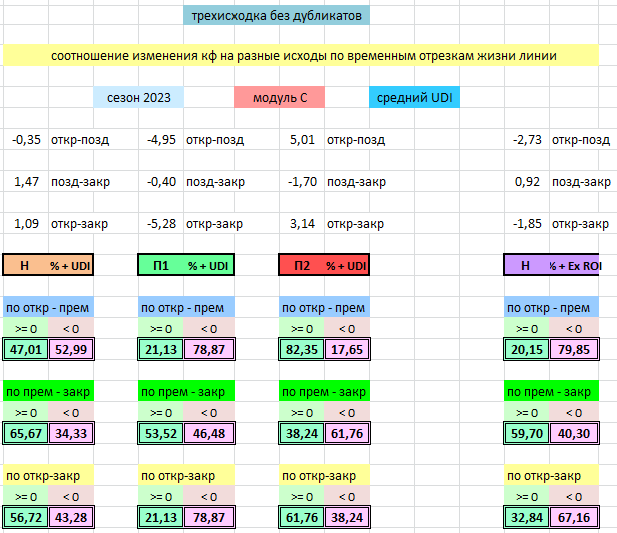The height and width of the screenshot is (533, 617).
Task: Select the cell with 43,28
Action: (x=71, y=517)
